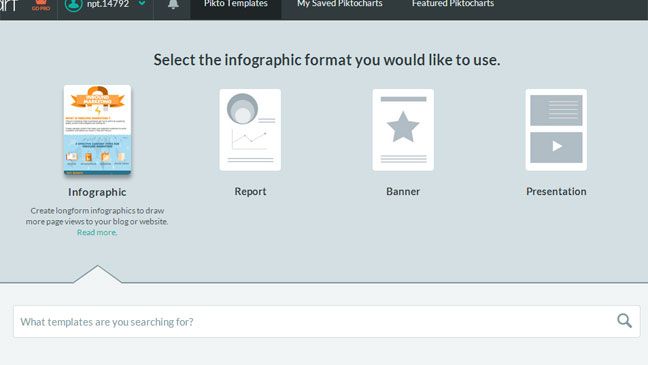Open the notifications bell
This screenshot has height=365, width=648.
click(173, 5)
